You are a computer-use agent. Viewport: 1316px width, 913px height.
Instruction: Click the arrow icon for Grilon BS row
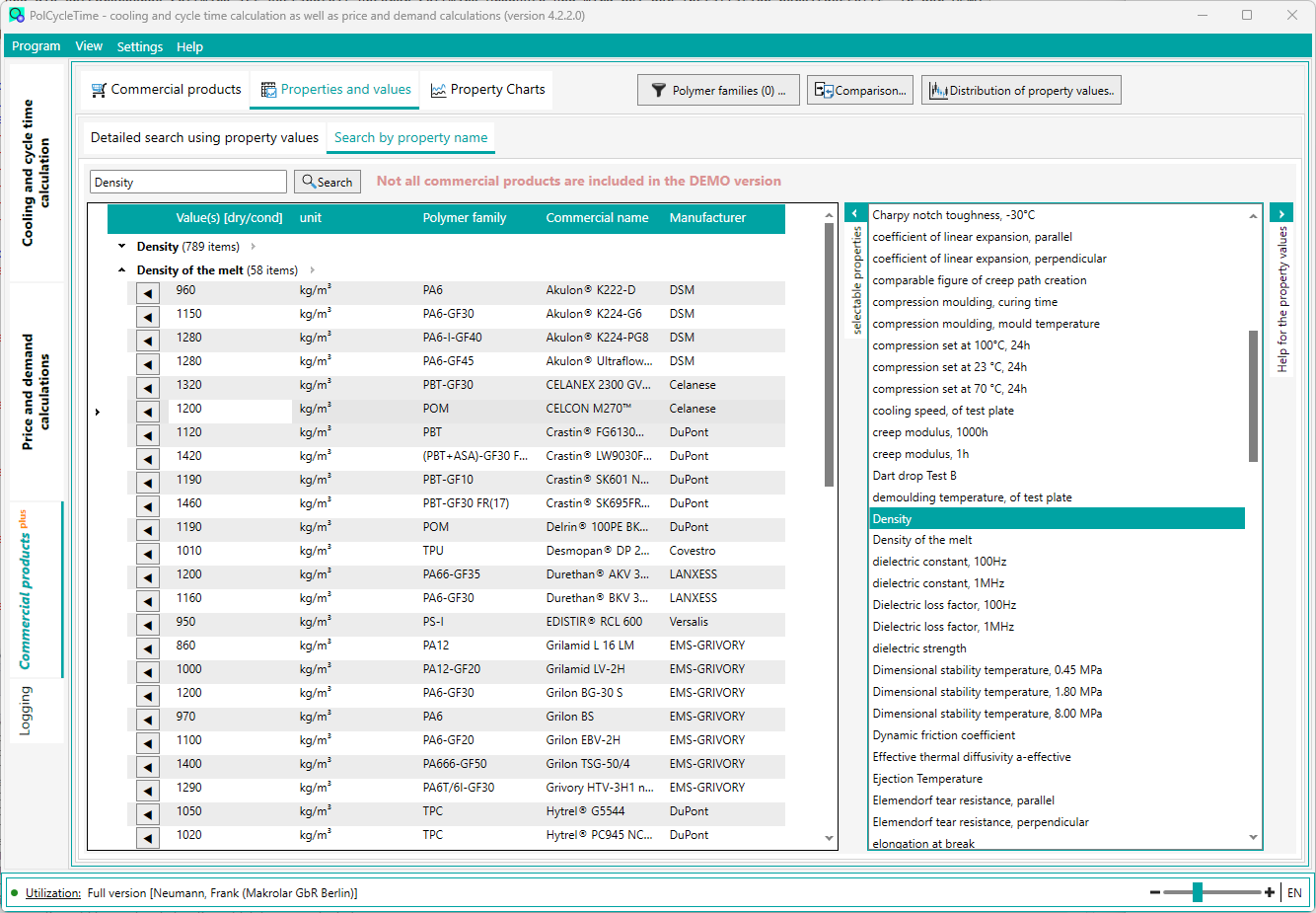pyautogui.click(x=148, y=719)
